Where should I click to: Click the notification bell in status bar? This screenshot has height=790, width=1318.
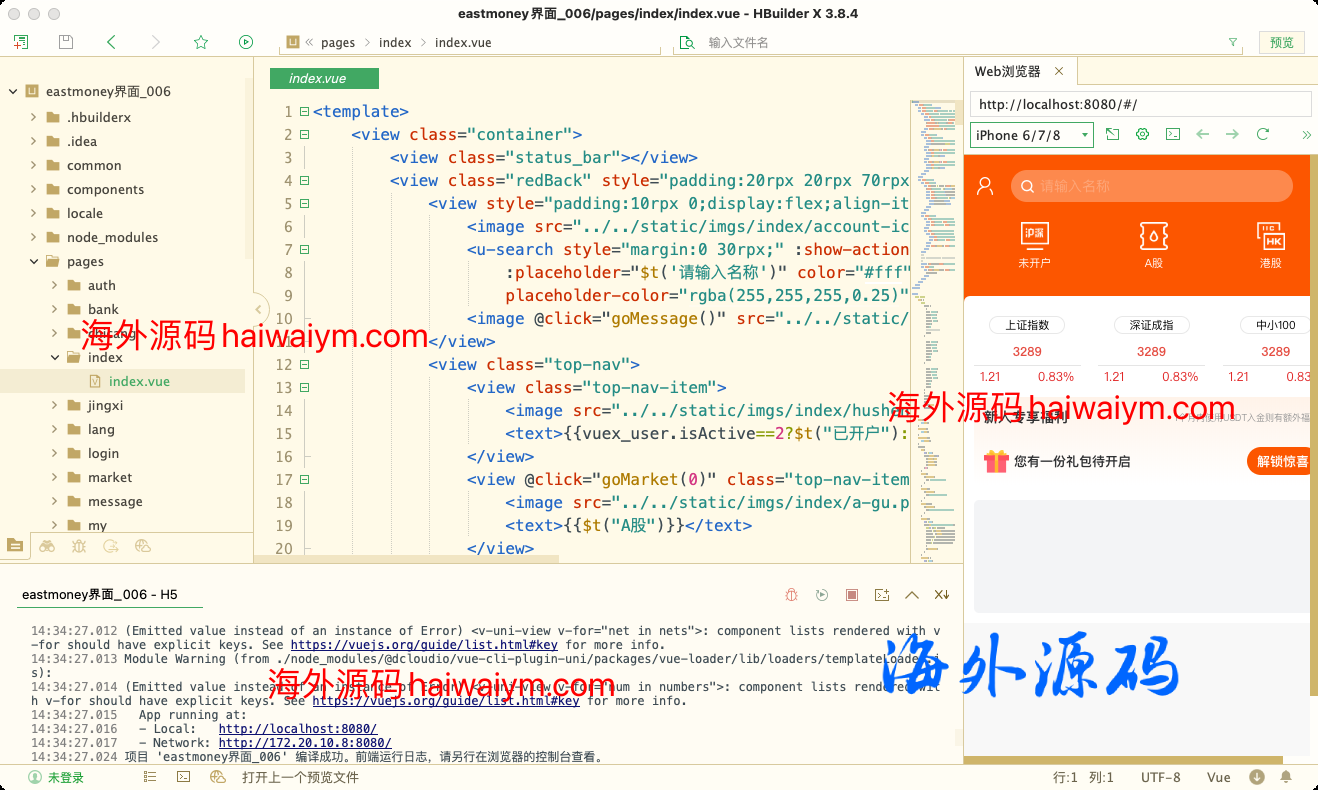(1286, 777)
